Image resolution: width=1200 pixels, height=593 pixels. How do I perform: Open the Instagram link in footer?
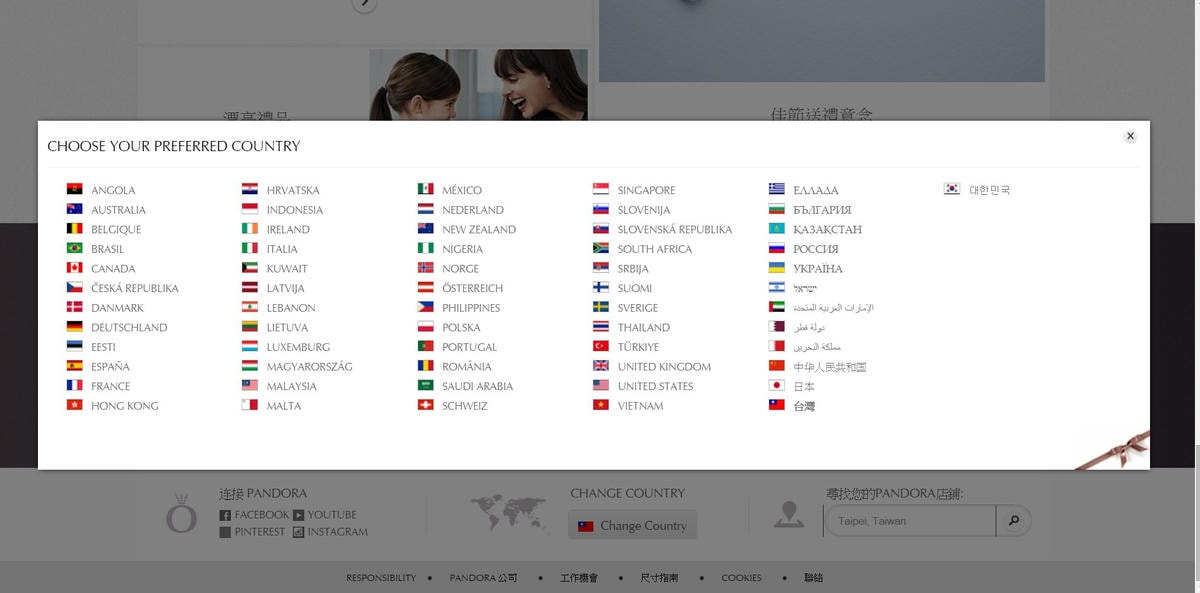[x=337, y=532]
